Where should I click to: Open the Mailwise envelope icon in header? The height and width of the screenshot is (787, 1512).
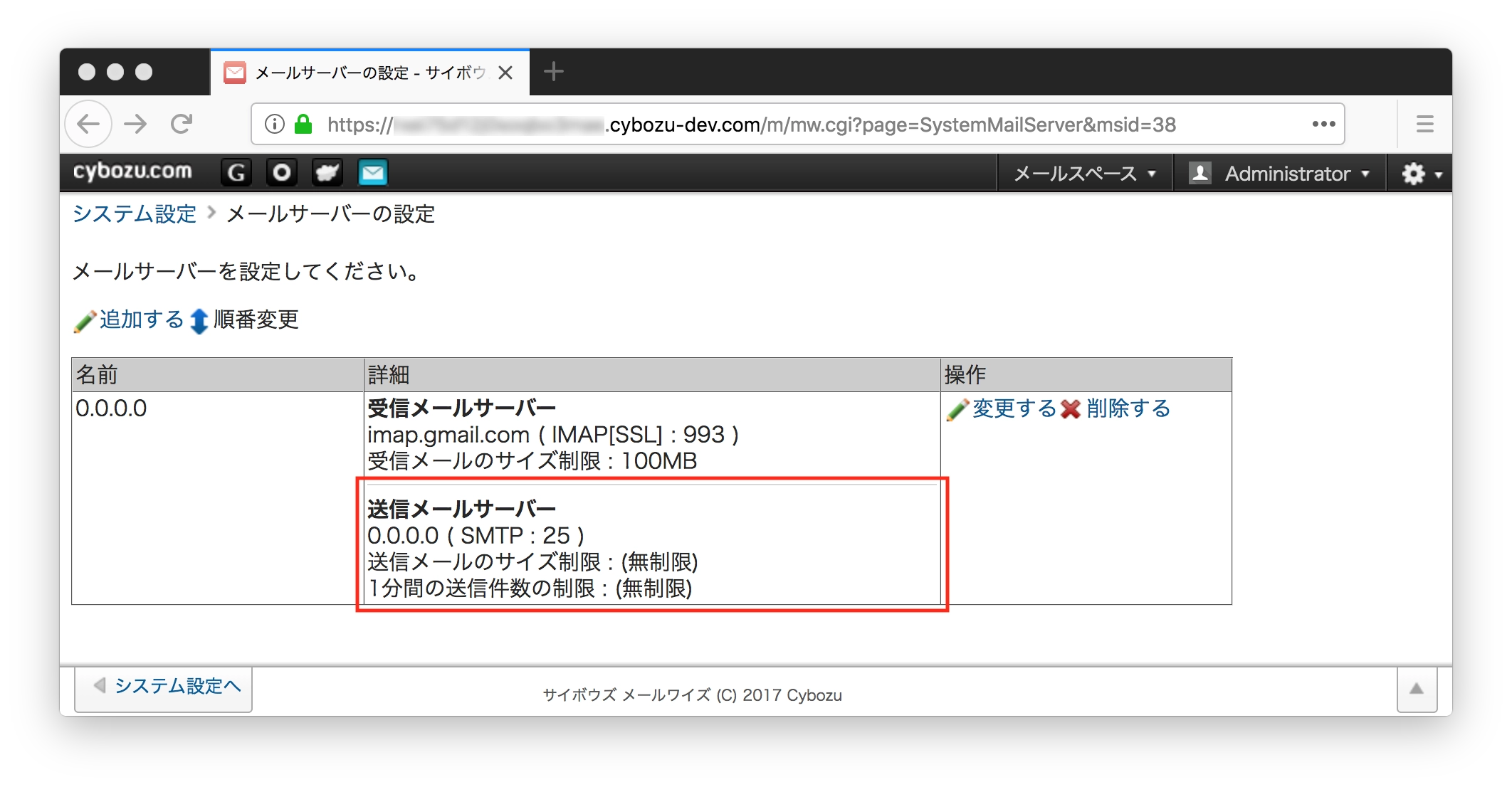(x=372, y=173)
